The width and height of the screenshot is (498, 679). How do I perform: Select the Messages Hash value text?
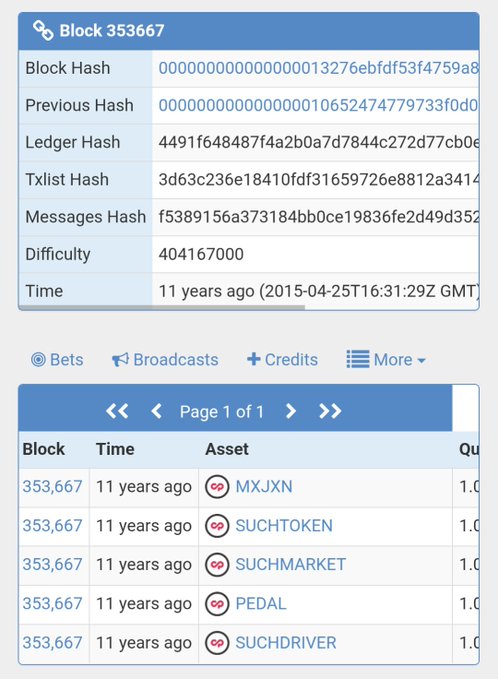(318, 217)
